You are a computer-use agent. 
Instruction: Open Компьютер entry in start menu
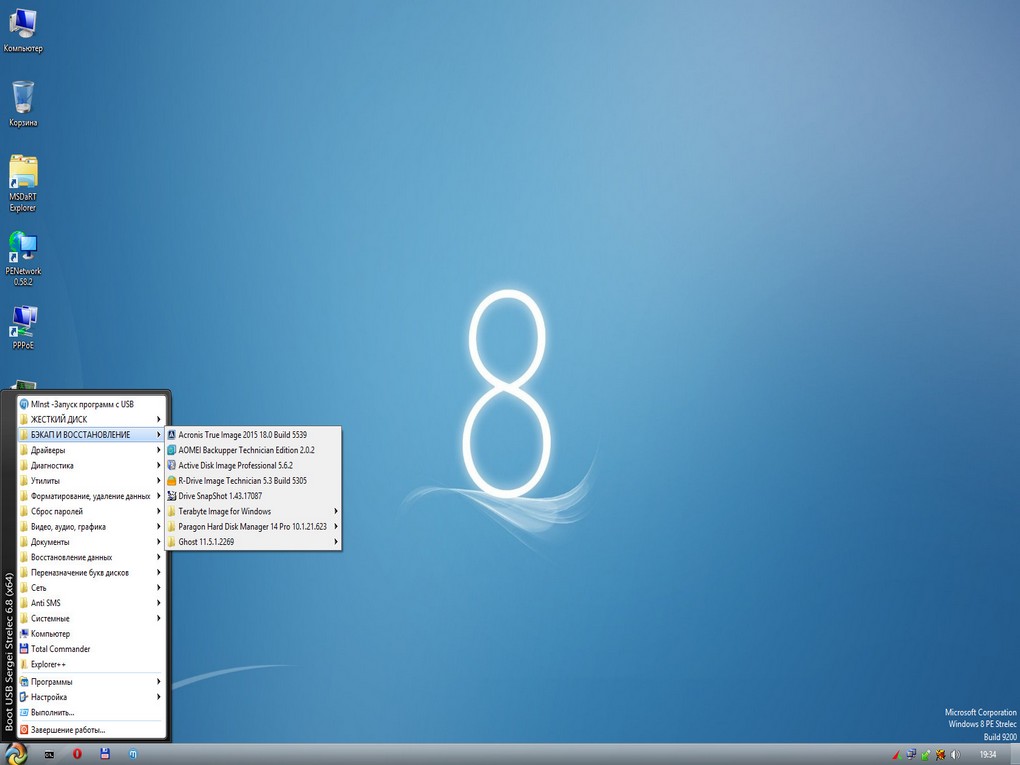[x=91, y=634]
